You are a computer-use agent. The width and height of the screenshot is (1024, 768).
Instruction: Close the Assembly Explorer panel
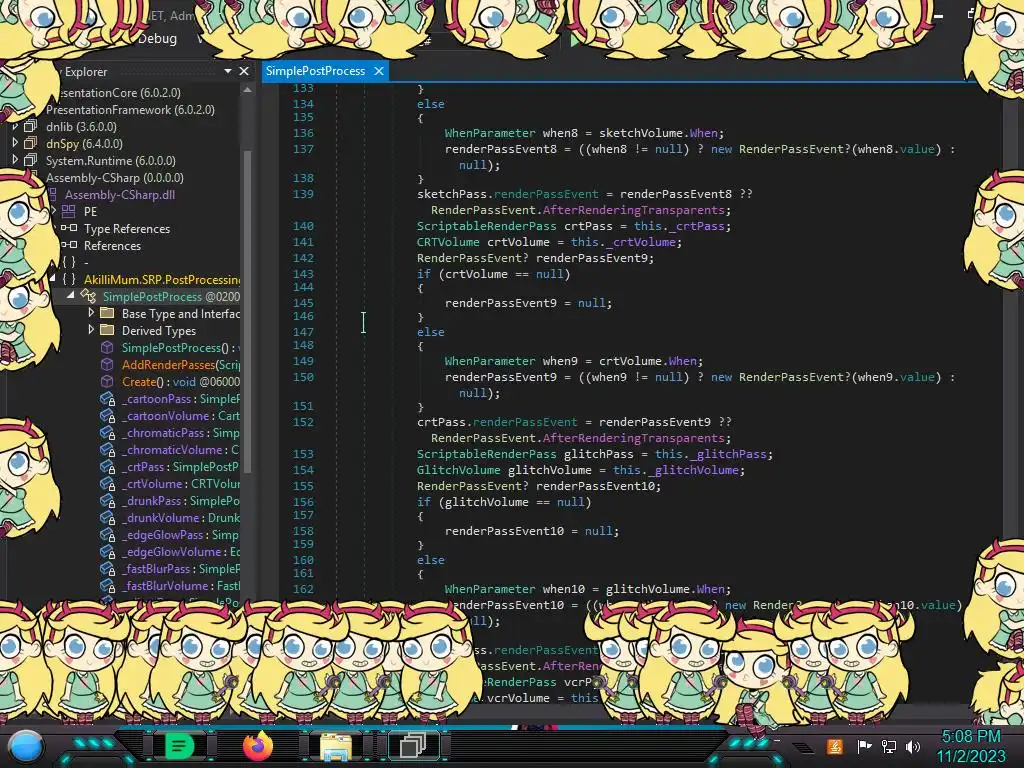tap(244, 71)
